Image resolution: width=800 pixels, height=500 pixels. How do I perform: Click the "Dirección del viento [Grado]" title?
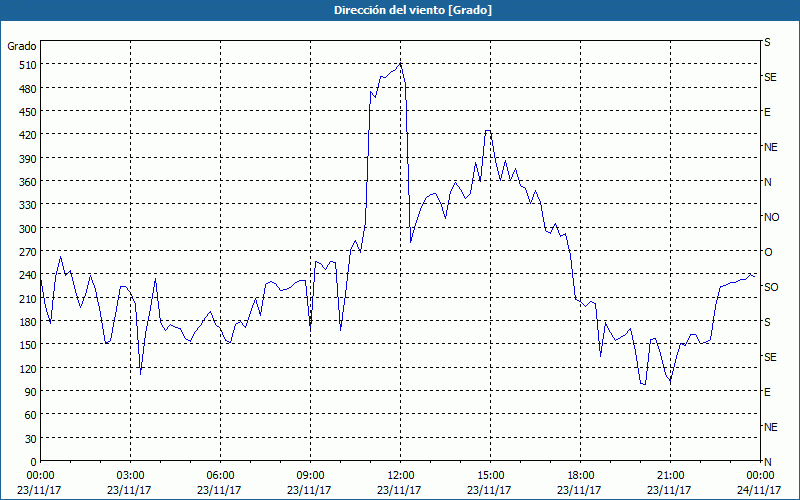(x=413, y=10)
